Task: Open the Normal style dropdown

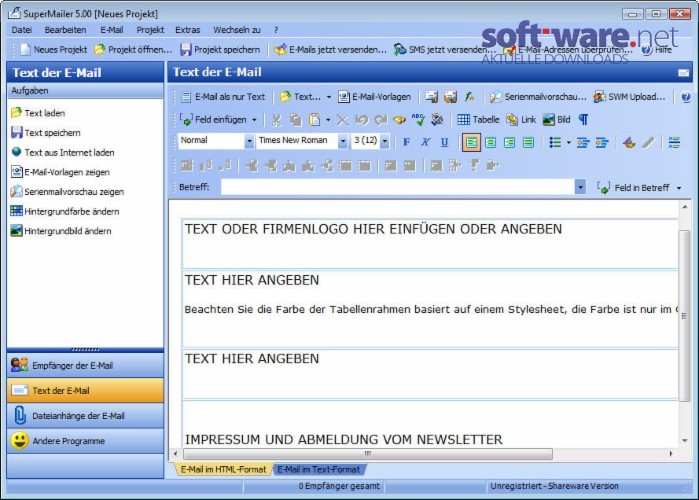Action: tap(249, 142)
